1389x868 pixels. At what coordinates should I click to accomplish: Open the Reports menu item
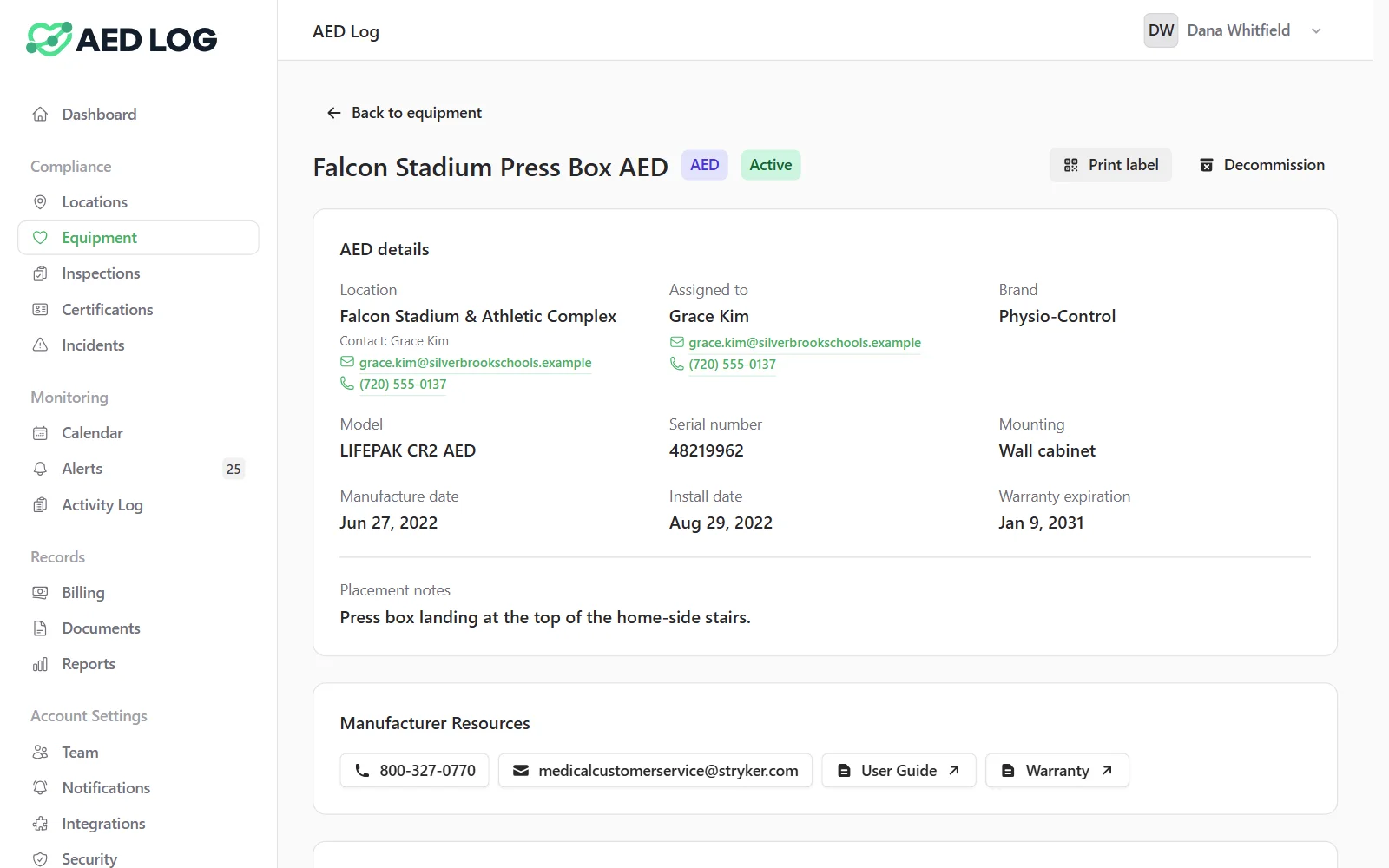[x=138, y=664]
